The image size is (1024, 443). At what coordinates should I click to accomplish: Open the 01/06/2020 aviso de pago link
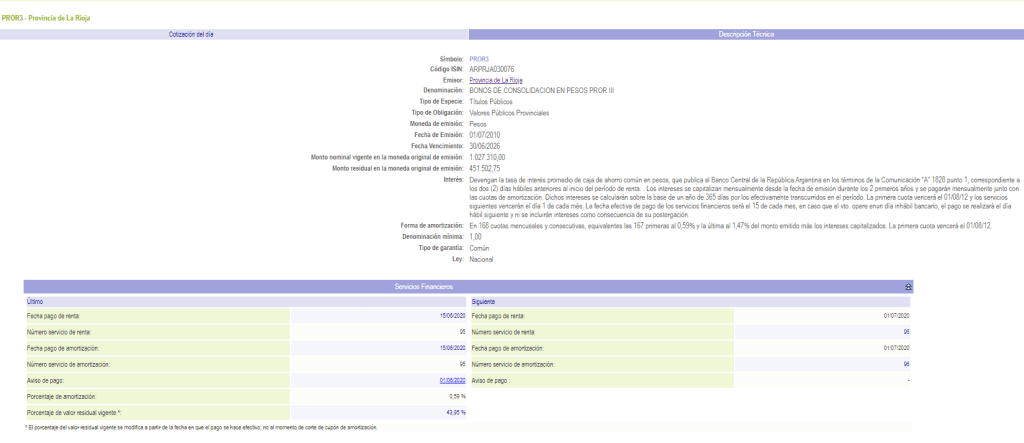[x=453, y=380]
